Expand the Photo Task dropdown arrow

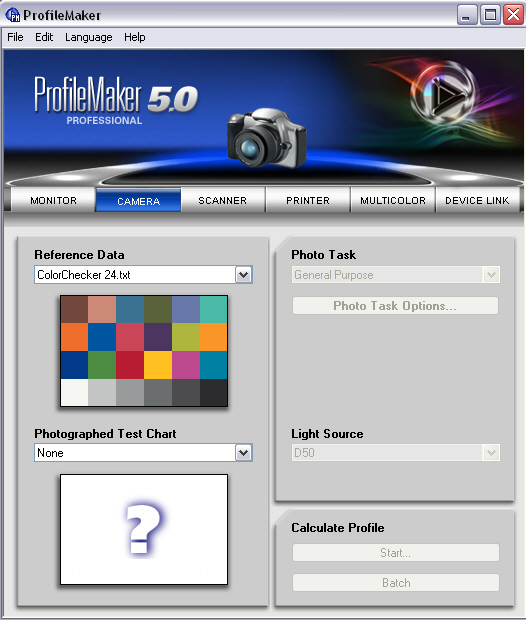click(491, 275)
